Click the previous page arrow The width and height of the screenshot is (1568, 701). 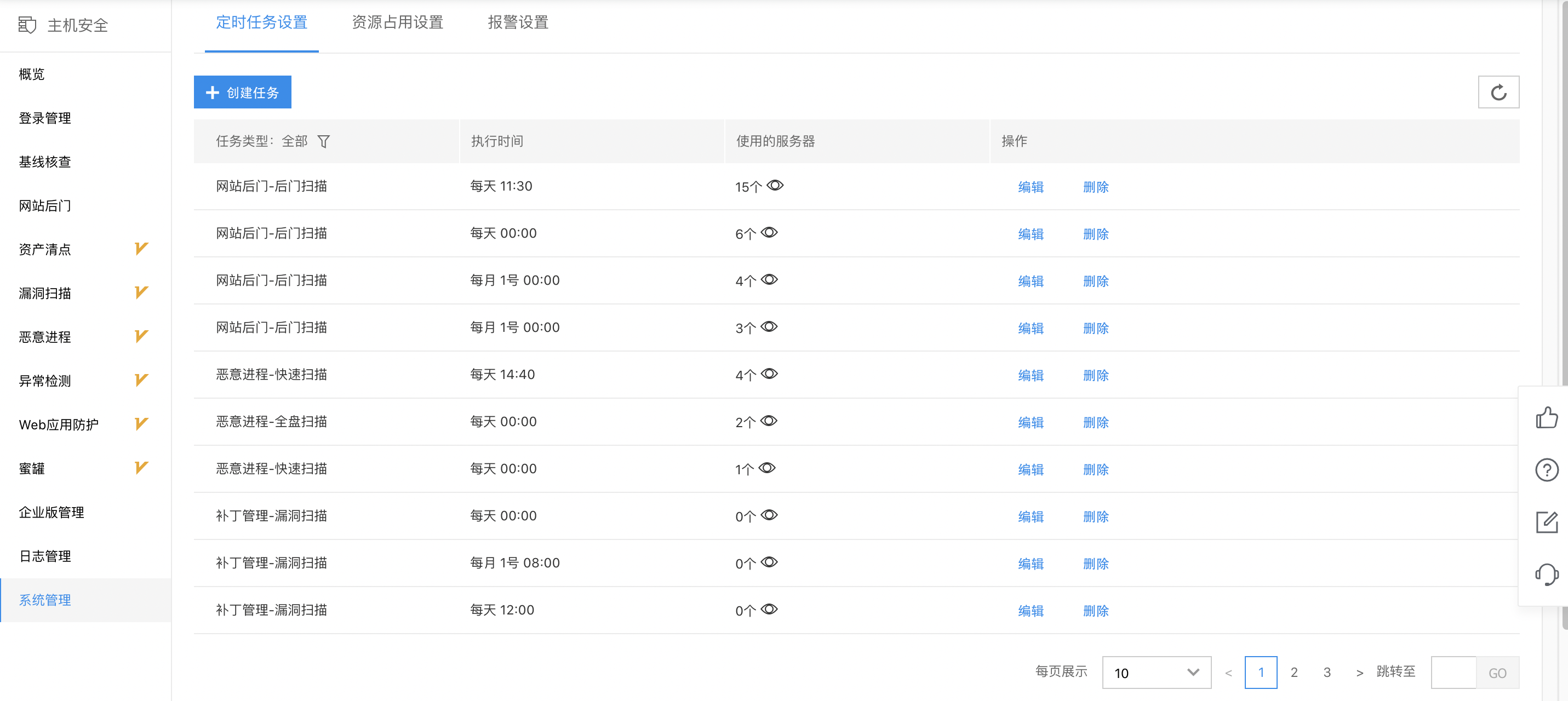(x=1228, y=673)
